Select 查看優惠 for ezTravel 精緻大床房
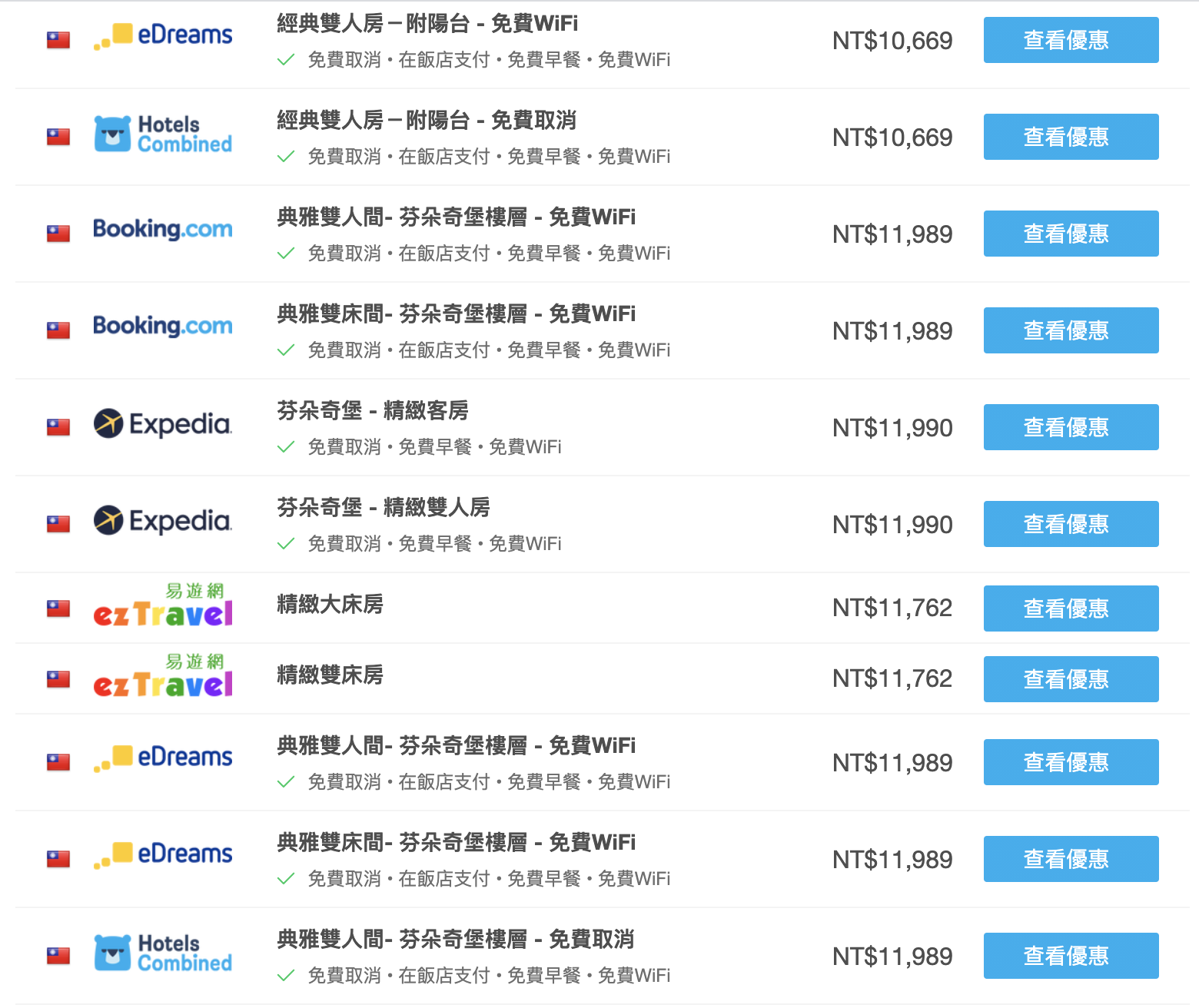This screenshot has width=1199, height=1008. 1071,608
